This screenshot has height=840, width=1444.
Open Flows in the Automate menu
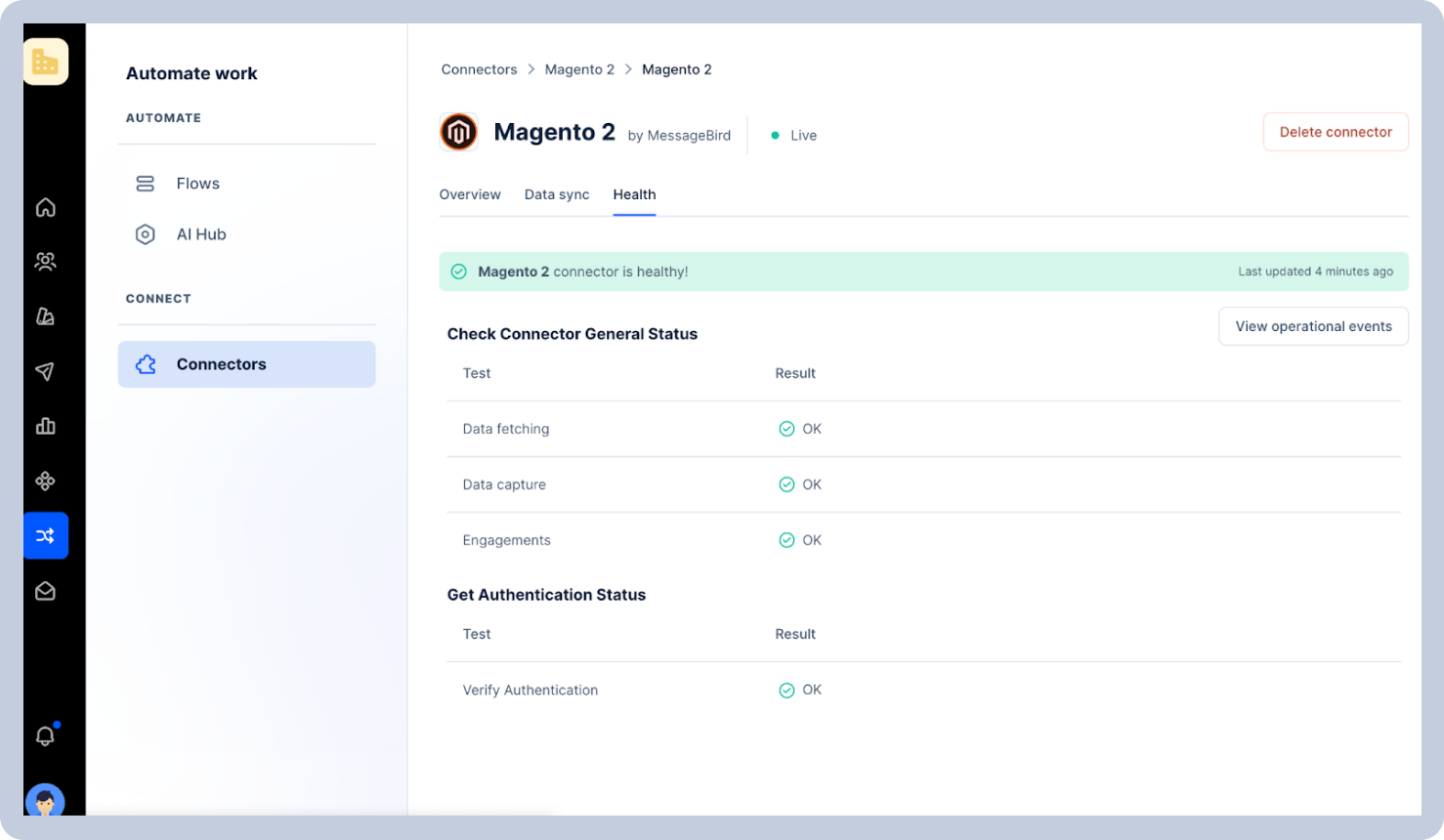[x=197, y=184]
